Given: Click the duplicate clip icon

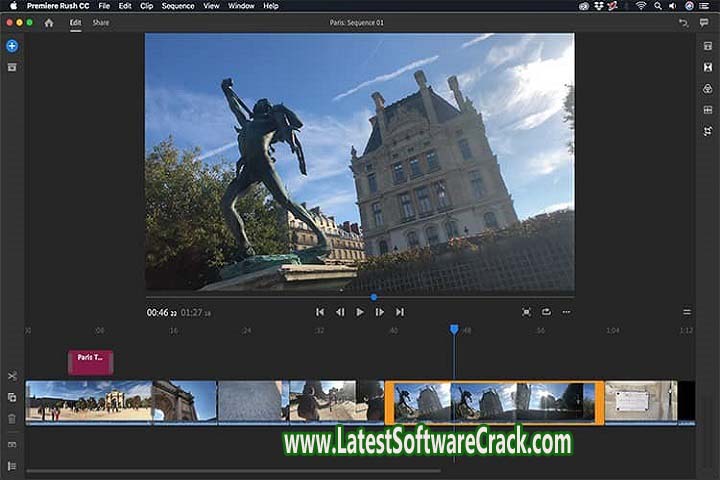Looking at the screenshot, I should (x=12, y=397).
